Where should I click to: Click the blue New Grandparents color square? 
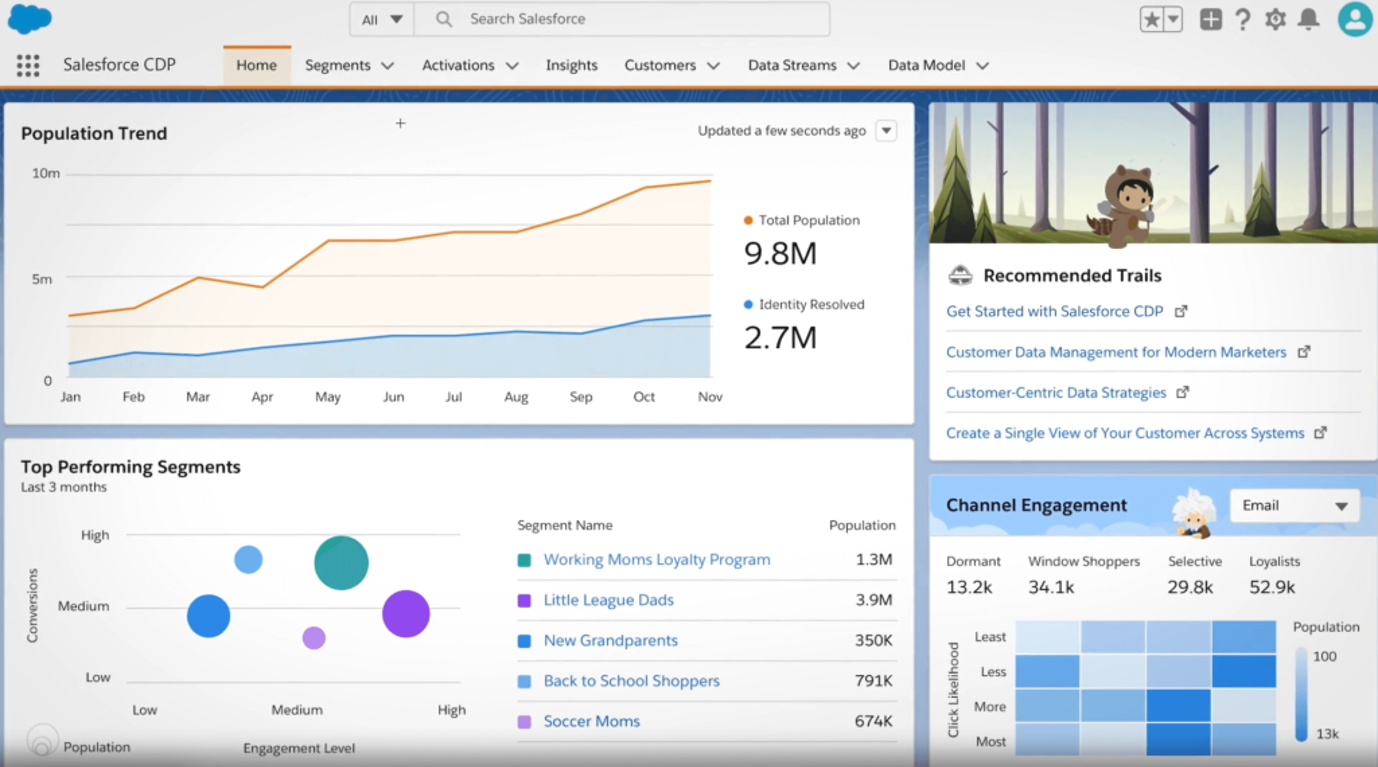pyautogui.click(x=524, y=641)
